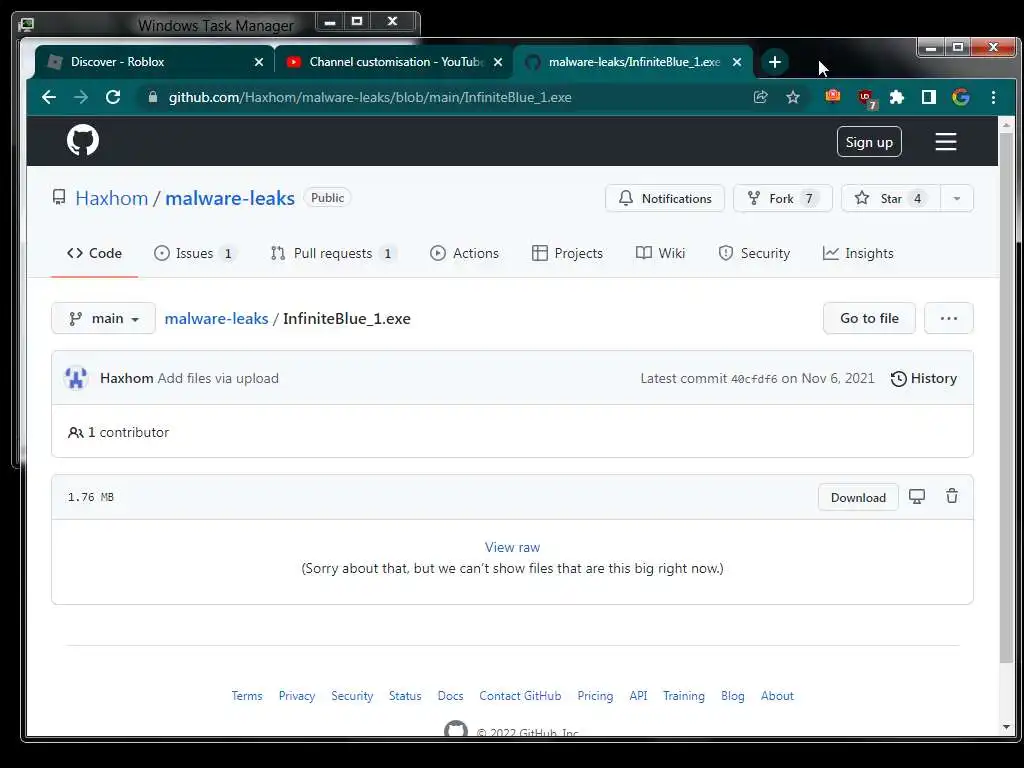The height and width of the screenshot is (768, 1024).
Task: Open a new browser tab with plus button
Action: tap(775, 62)
